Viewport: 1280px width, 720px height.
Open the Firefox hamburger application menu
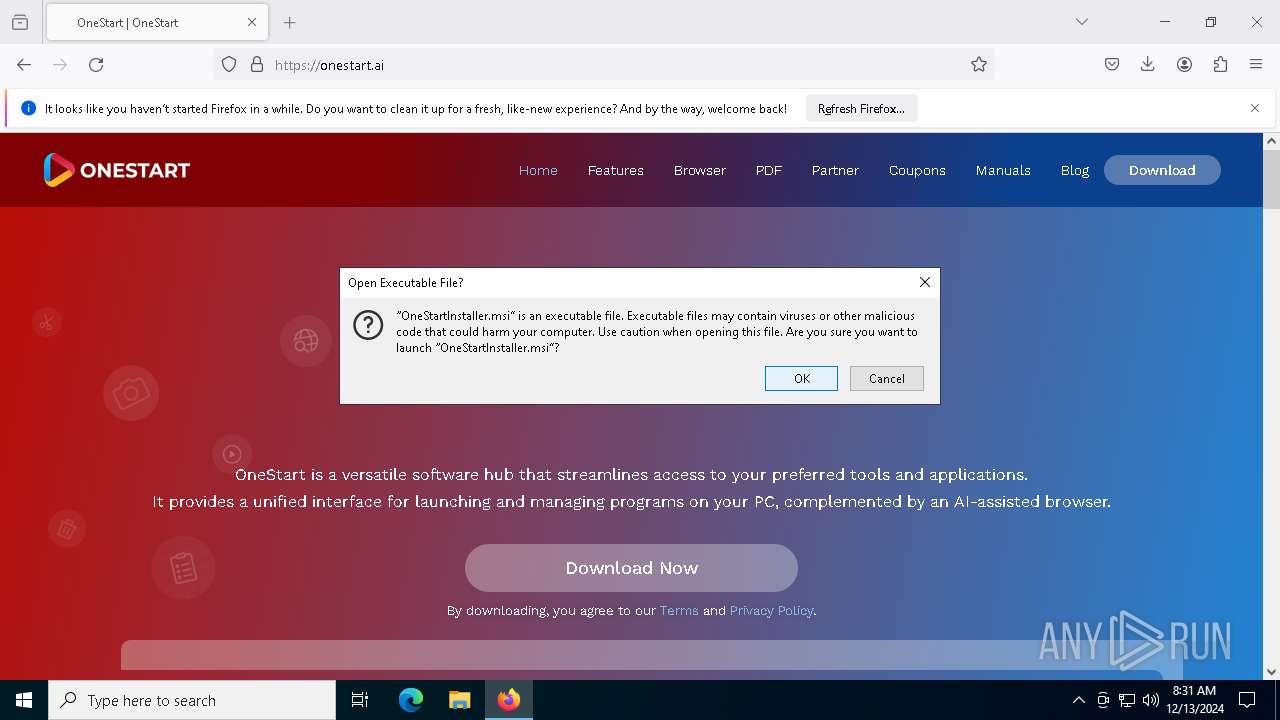pyautogui.click(x=1256, y=64)
